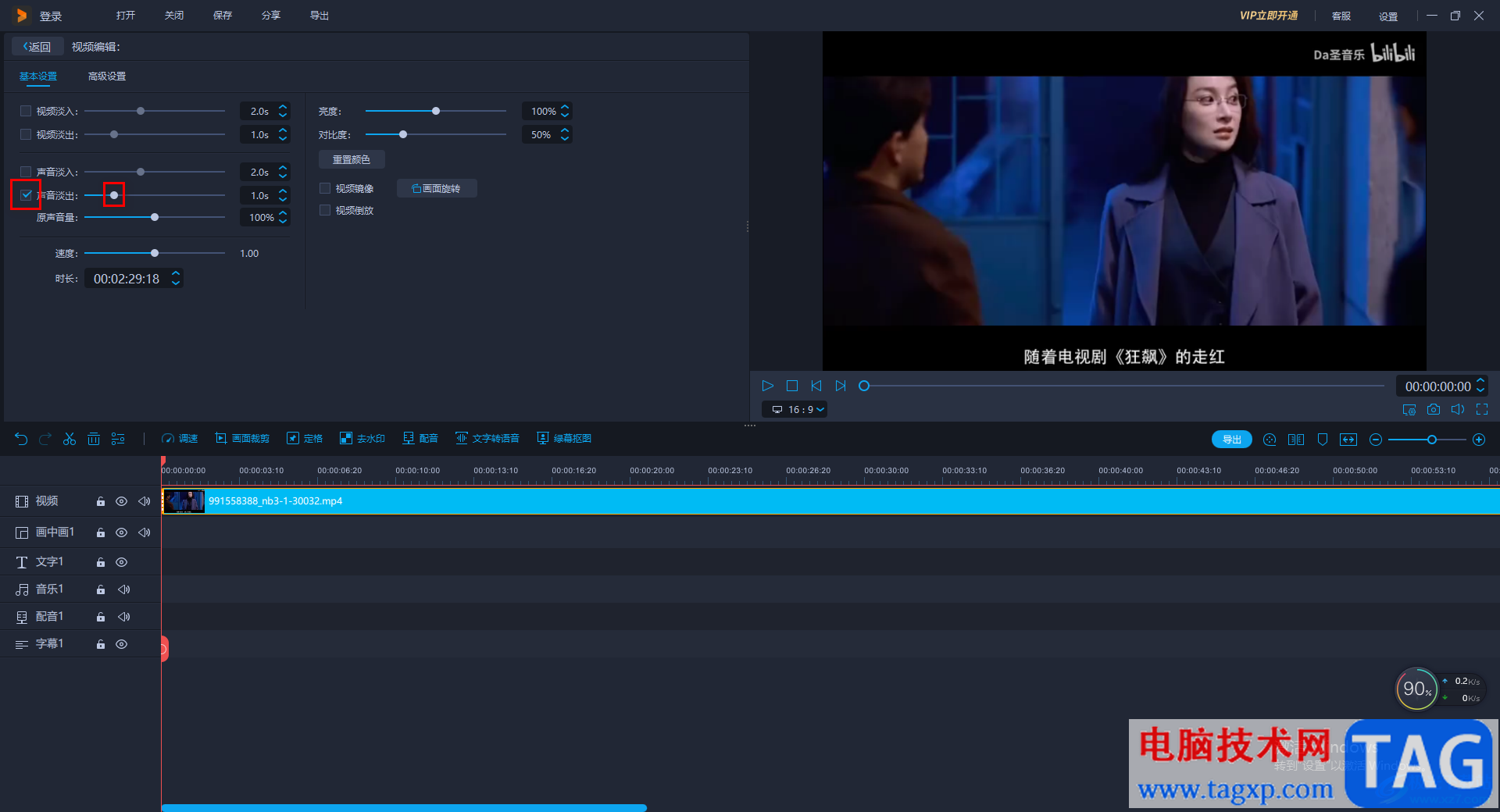Image resolution: width=1500 pixels, height=812 pixels.
Task: Enter fullscreen preview mode
Action: coord(1482,409)
